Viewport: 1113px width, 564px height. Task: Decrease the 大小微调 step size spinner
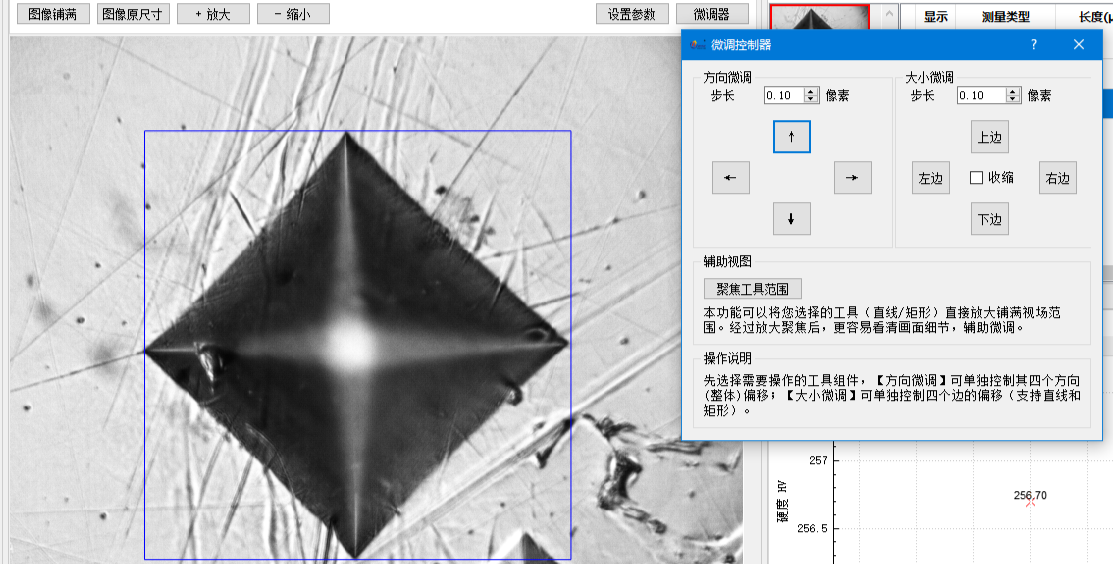click(1014, 99)
